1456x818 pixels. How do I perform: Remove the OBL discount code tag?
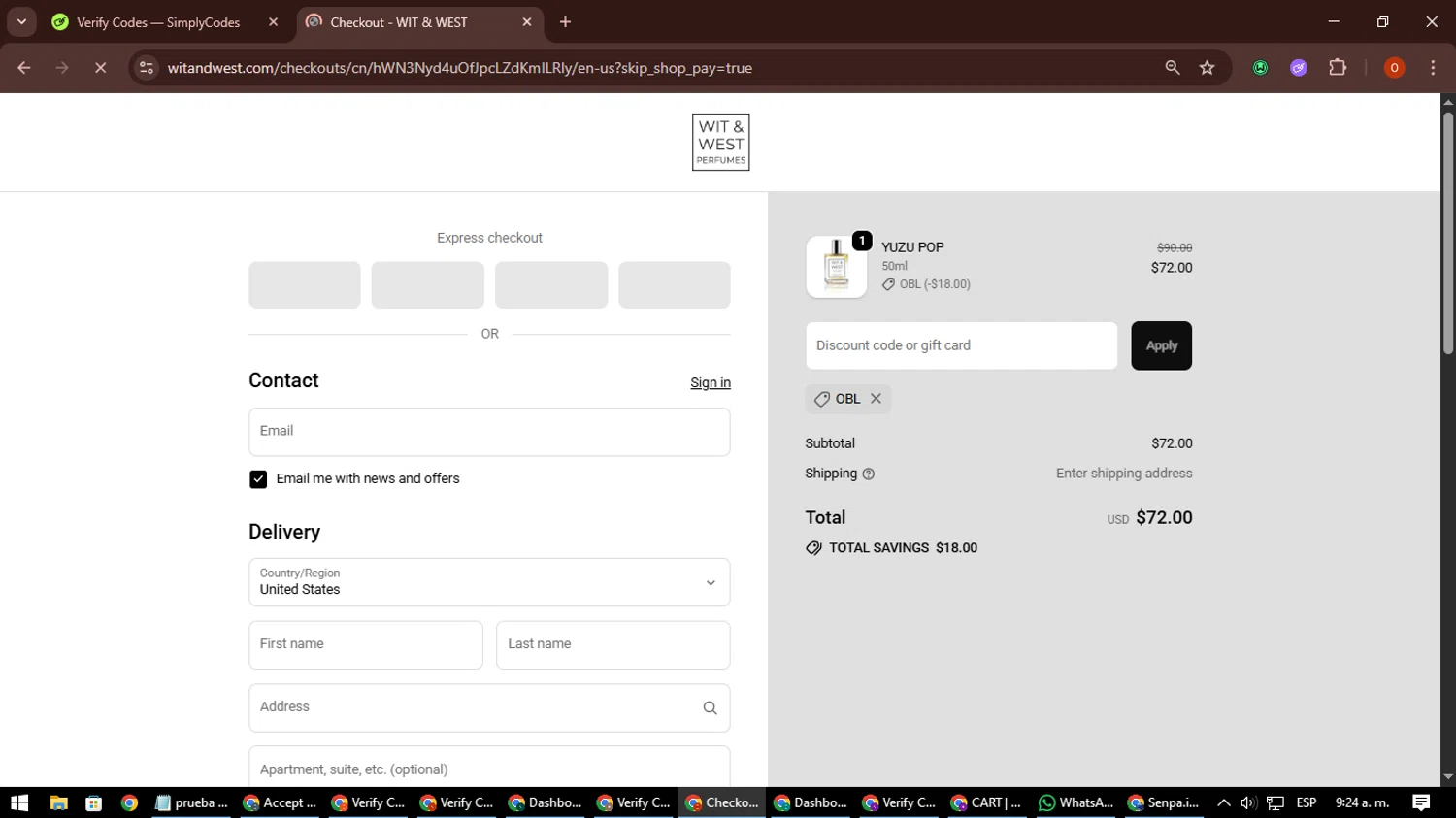click(x=876, y=399)
